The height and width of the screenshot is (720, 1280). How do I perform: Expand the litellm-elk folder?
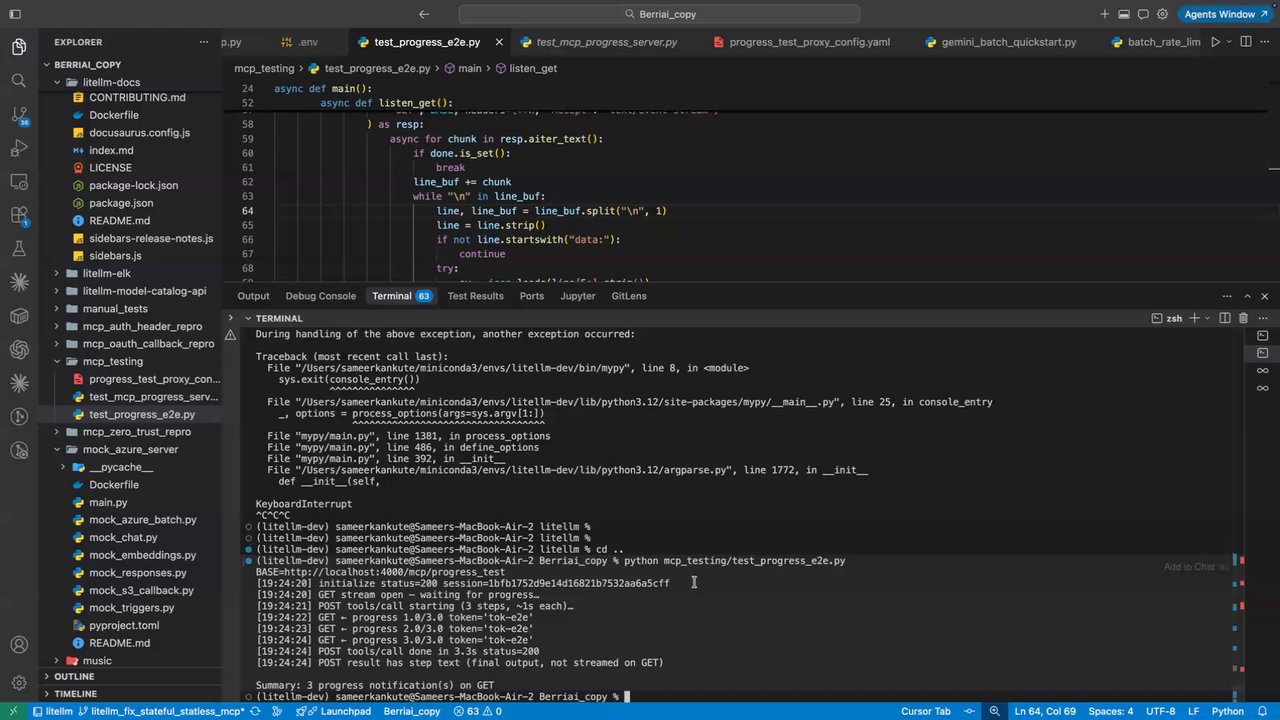point(58,273)
